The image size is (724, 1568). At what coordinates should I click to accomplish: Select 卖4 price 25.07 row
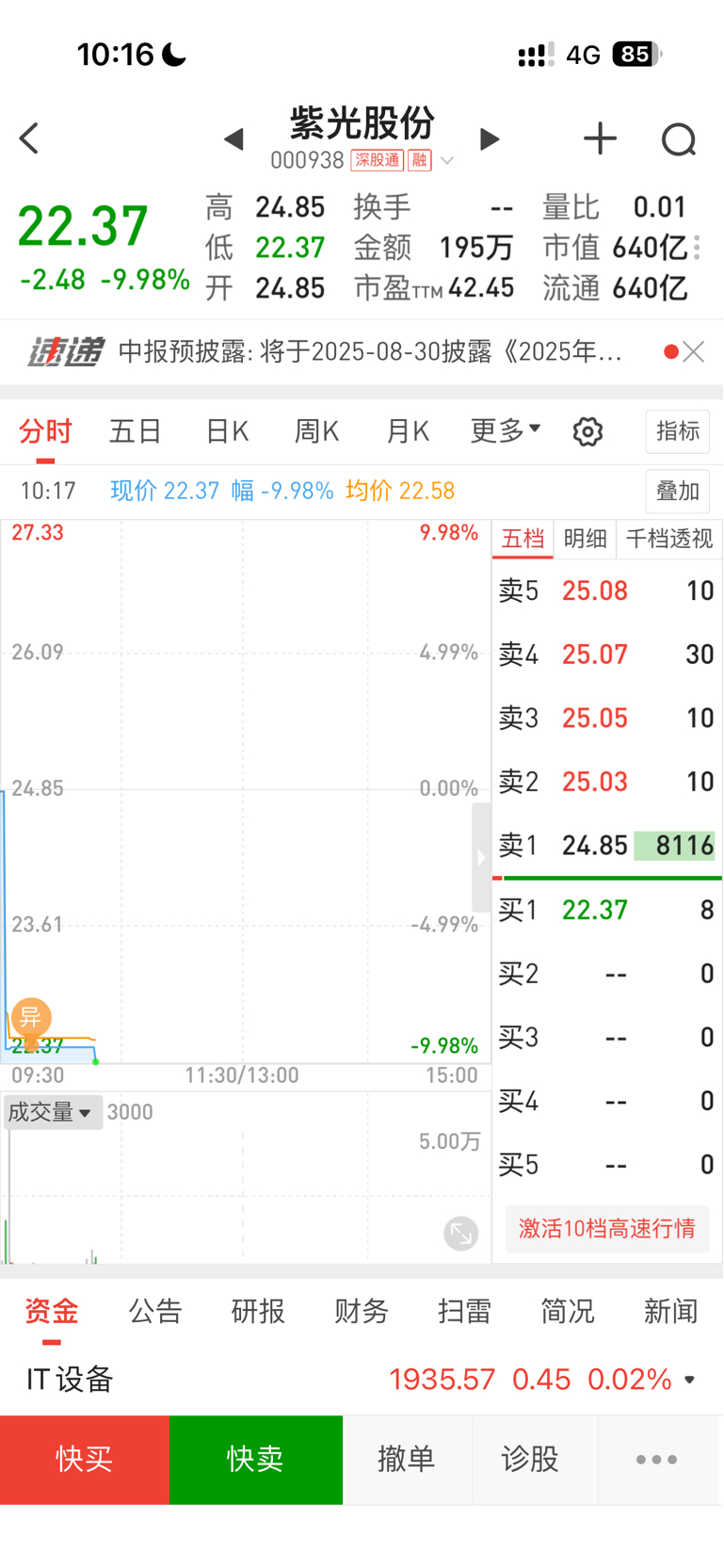607,655
